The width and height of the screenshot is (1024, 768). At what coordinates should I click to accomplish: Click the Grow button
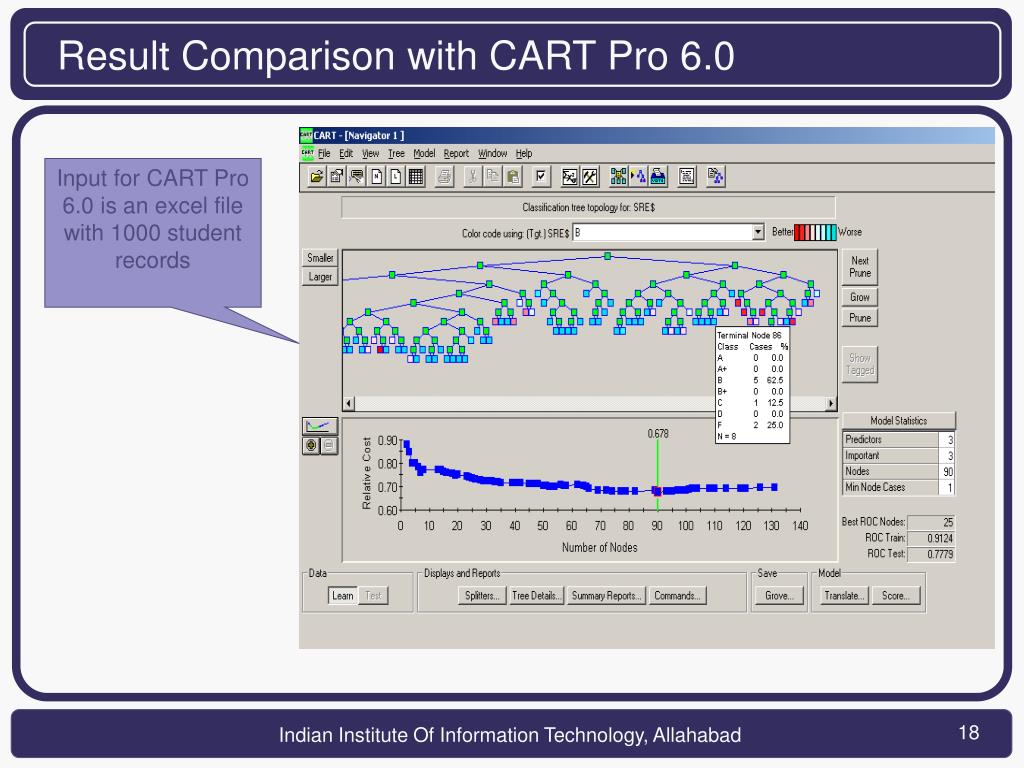click(x=859, y=297)
